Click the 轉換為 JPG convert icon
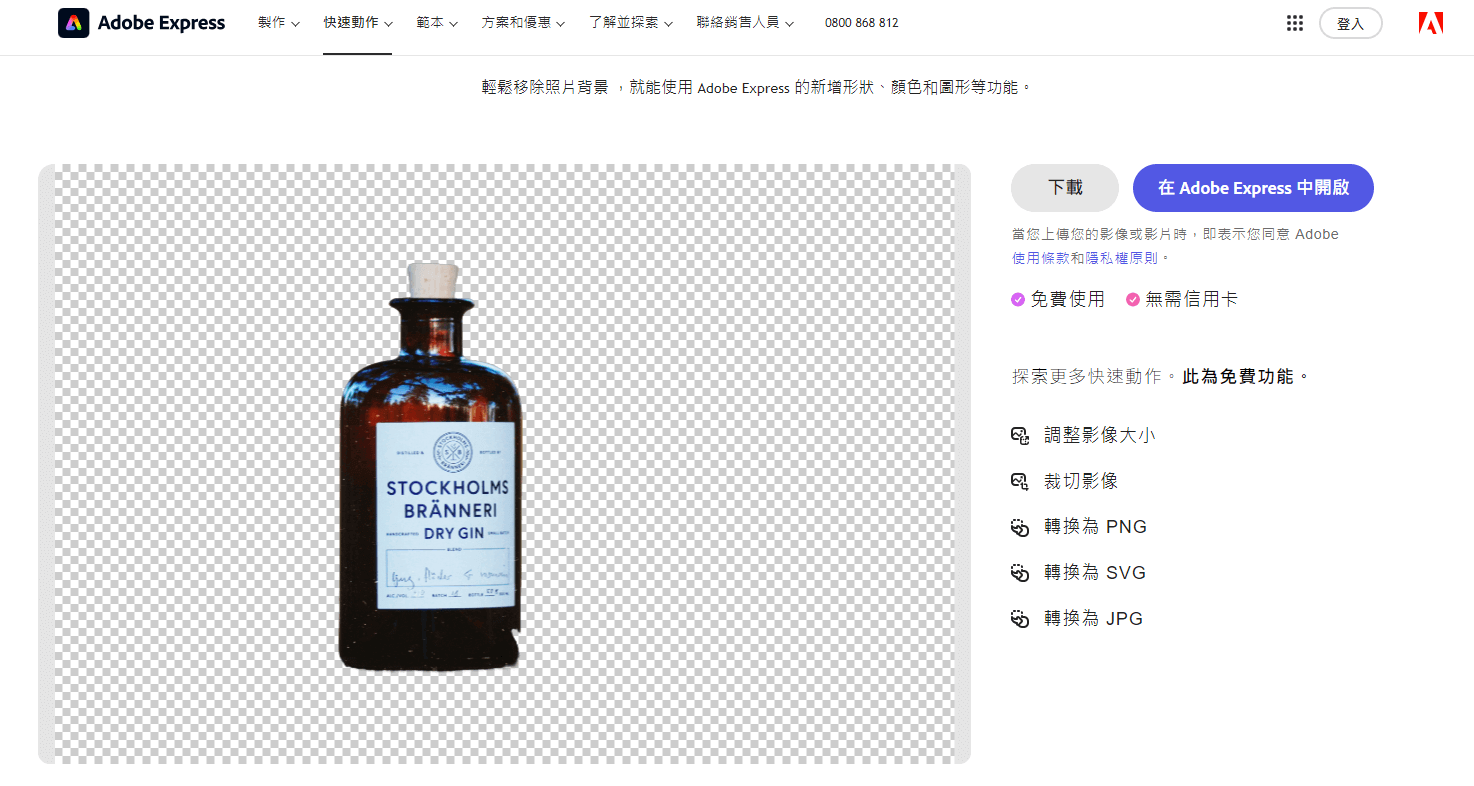The height and width of the screenshot is (786, 1474). [x=1019, y=619]
